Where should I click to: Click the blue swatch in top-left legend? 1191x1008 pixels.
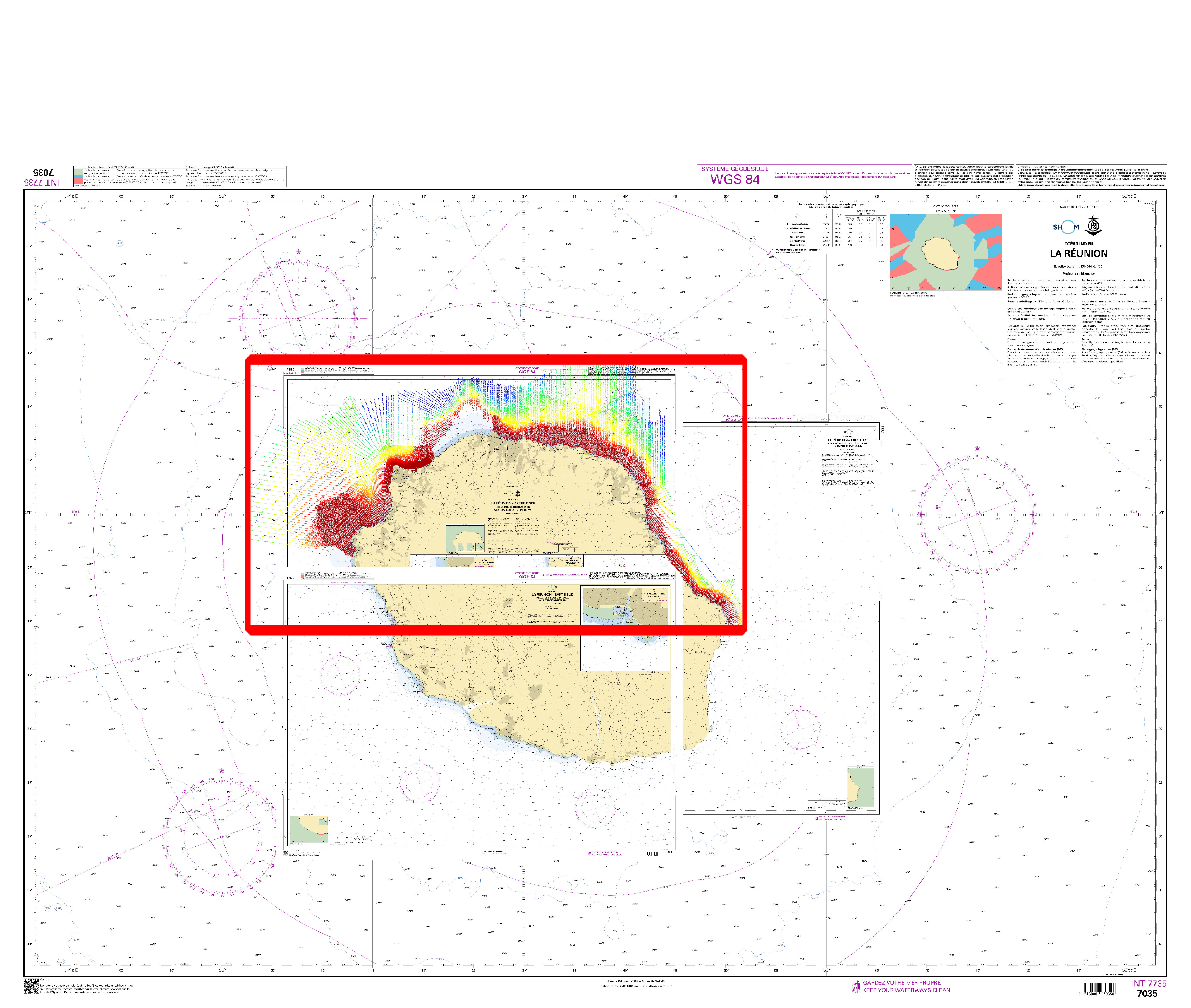pos(78,176)
